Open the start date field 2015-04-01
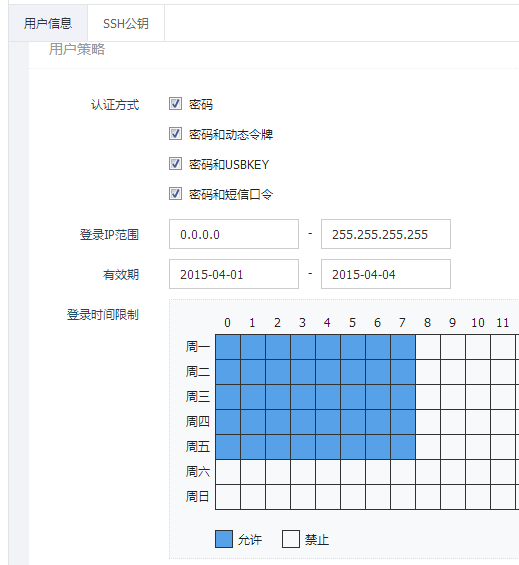Image resolution: width=519 pixels, height=565 pixels. [x=234, y=274]
